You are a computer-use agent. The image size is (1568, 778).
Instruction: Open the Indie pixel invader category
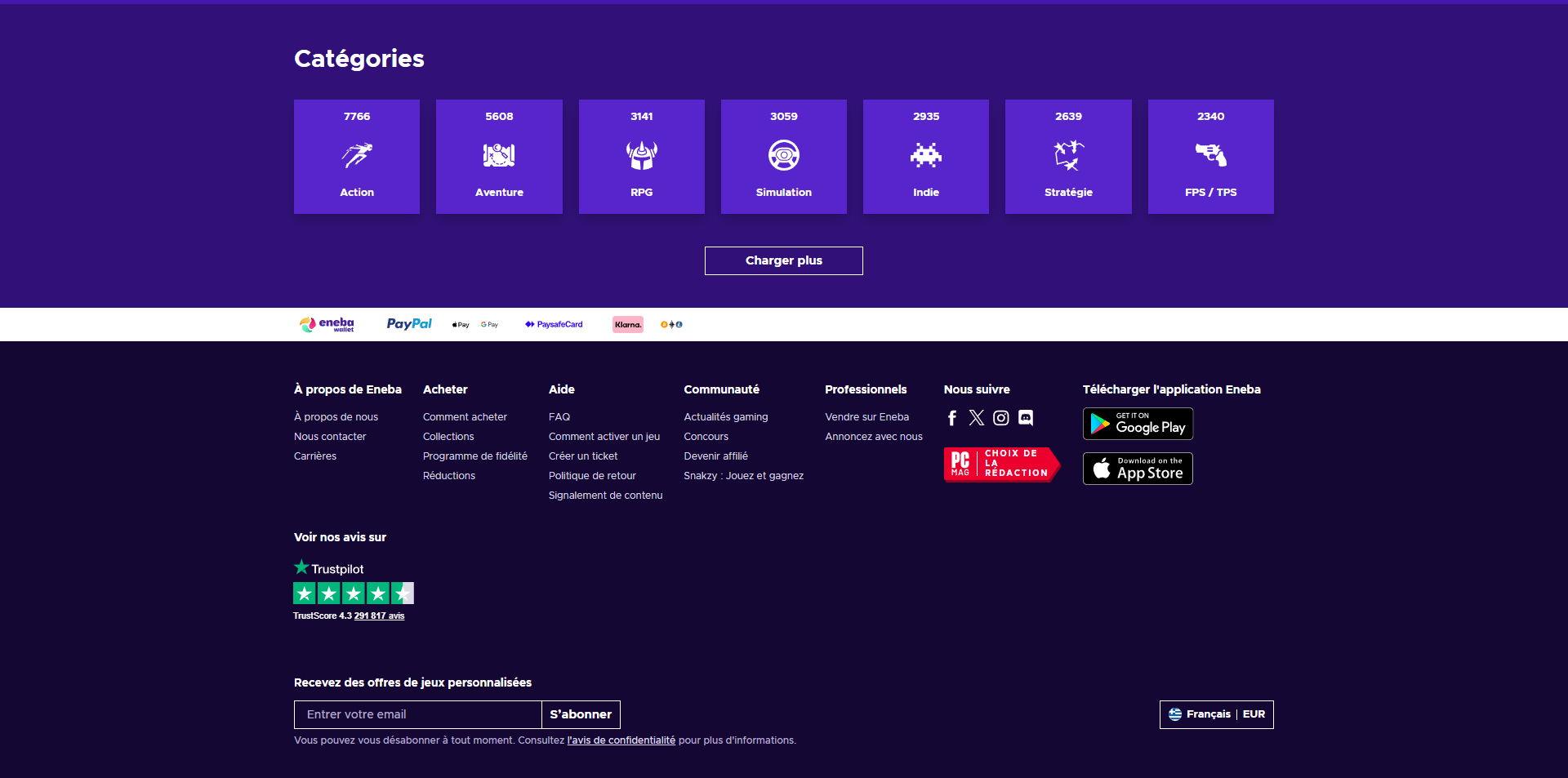pyautogui.click(x=926, y=157)
